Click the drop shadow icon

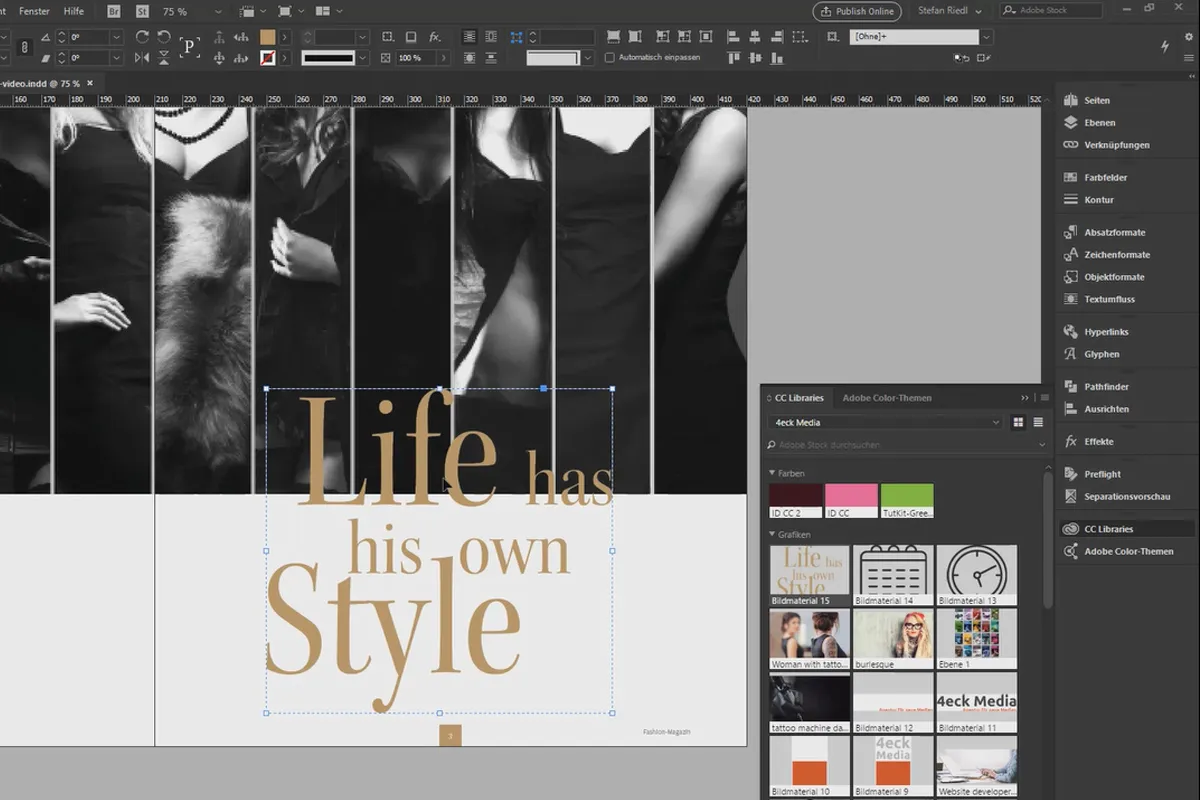click(410, 37)
